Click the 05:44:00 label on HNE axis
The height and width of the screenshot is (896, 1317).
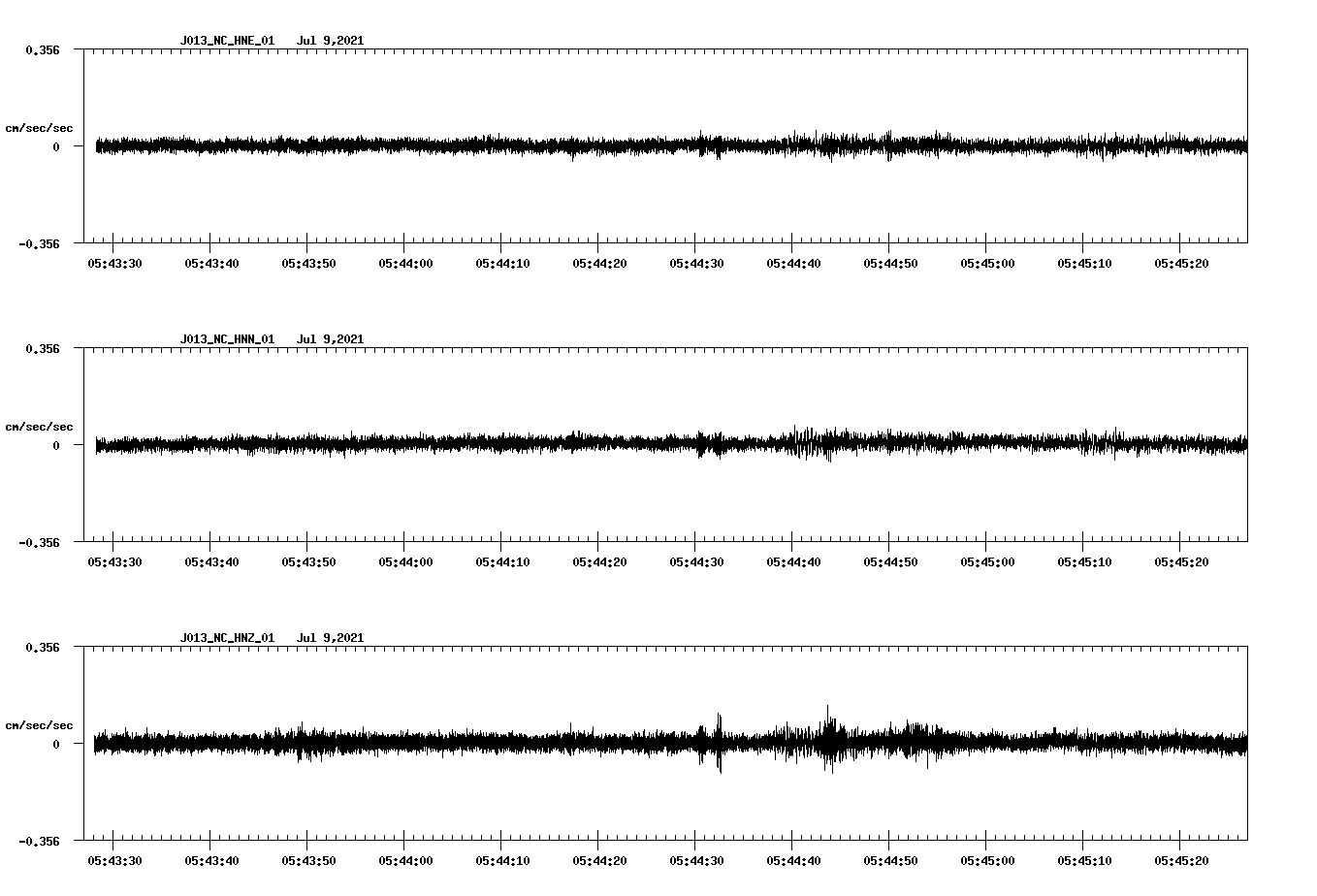click(405, 263)
